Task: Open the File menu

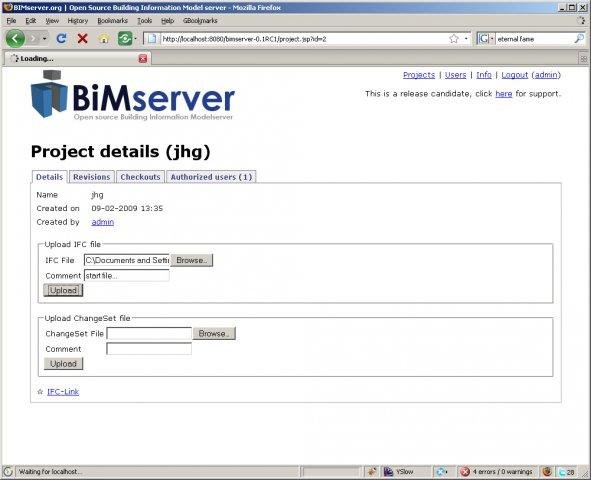Action: coord(11,21)
